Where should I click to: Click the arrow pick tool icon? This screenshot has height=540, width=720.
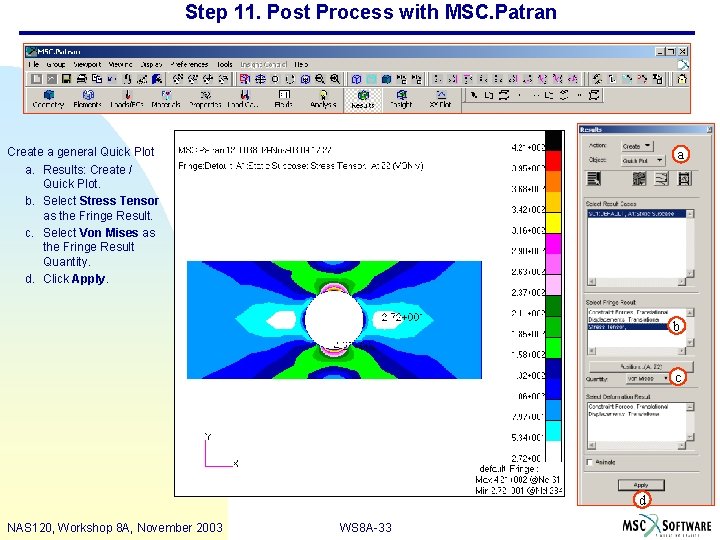(474, 95)
